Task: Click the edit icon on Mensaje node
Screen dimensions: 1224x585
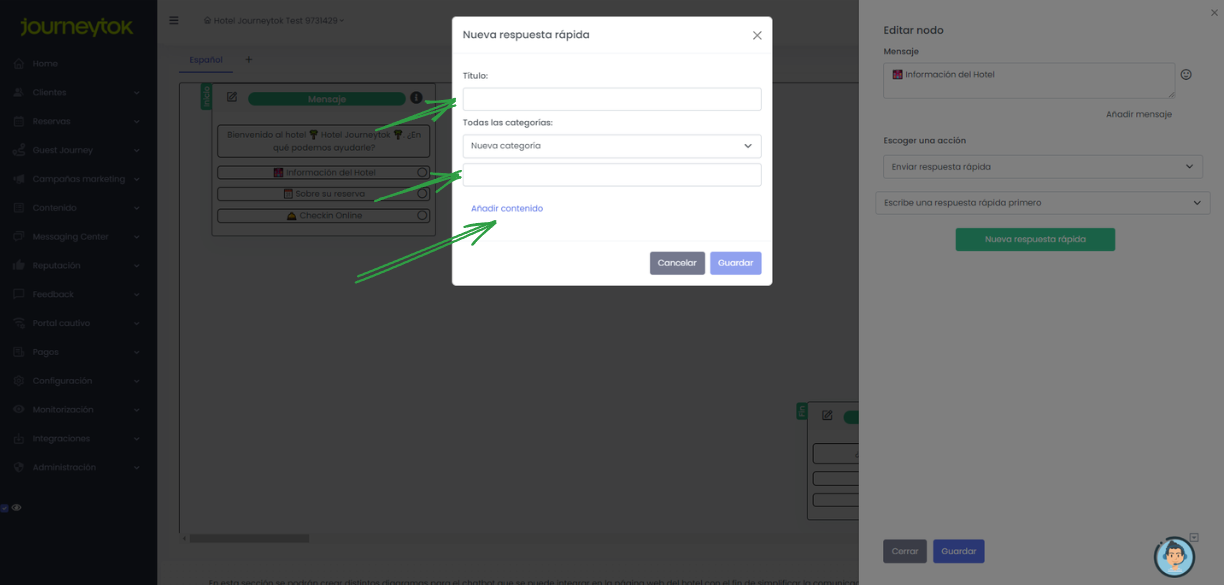Action: tap(232, 97)
